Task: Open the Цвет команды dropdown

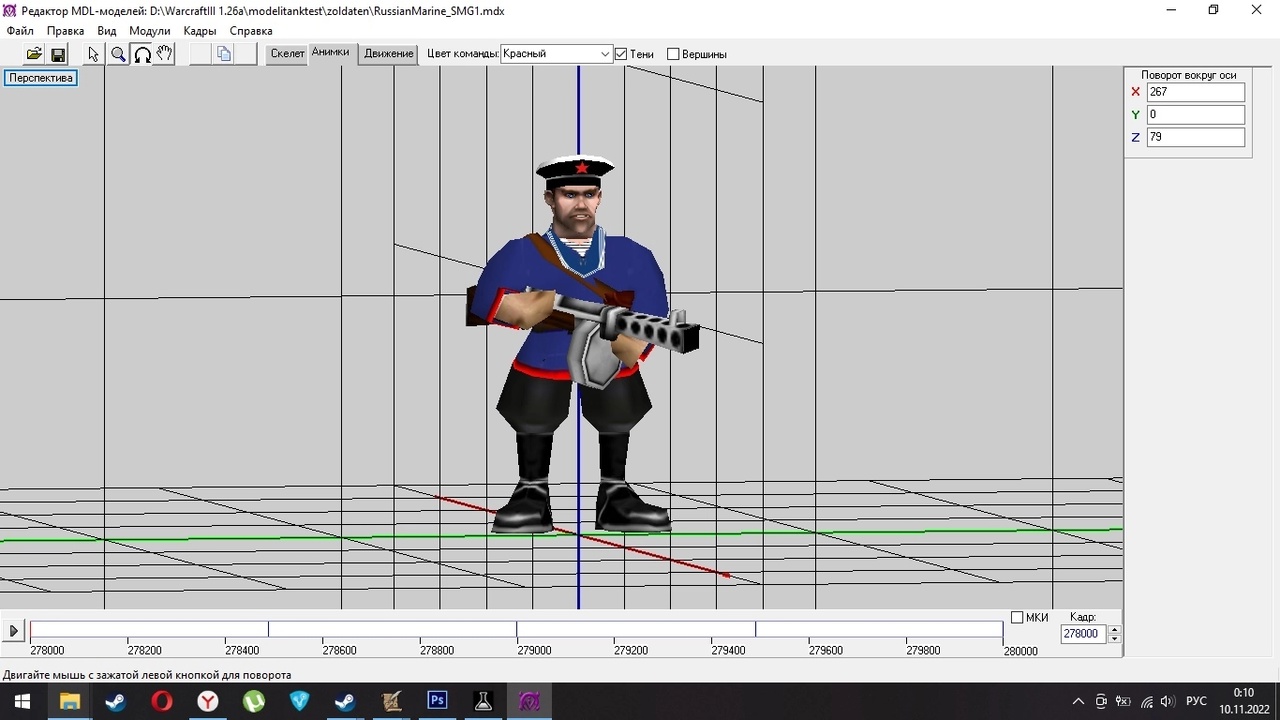Action: 556,54
